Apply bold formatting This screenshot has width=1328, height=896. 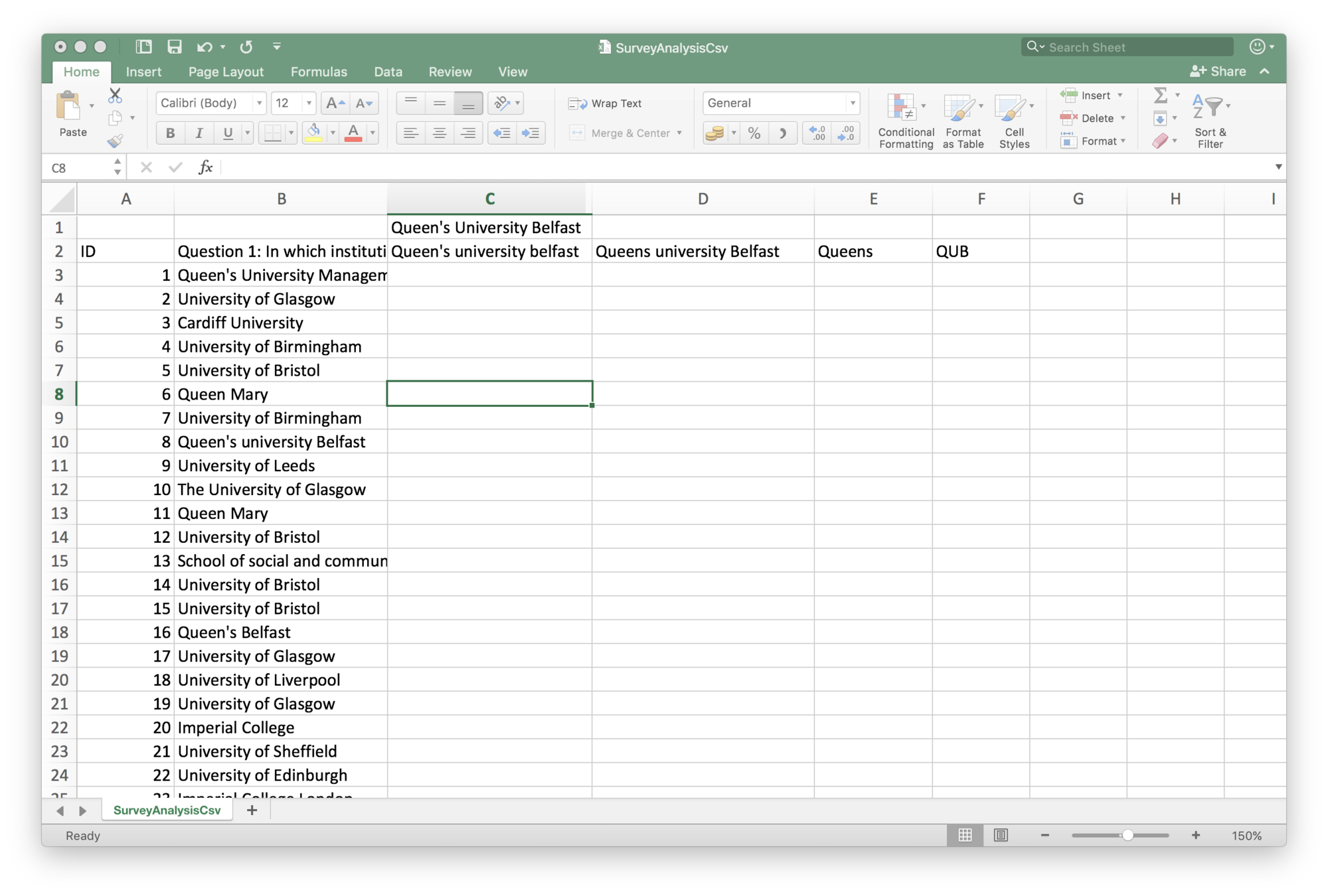(x=170, y=133)
